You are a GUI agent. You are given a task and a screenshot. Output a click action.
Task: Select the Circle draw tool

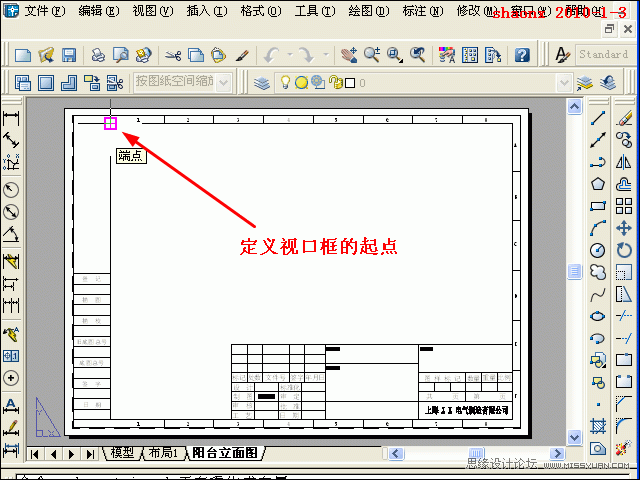598,250
